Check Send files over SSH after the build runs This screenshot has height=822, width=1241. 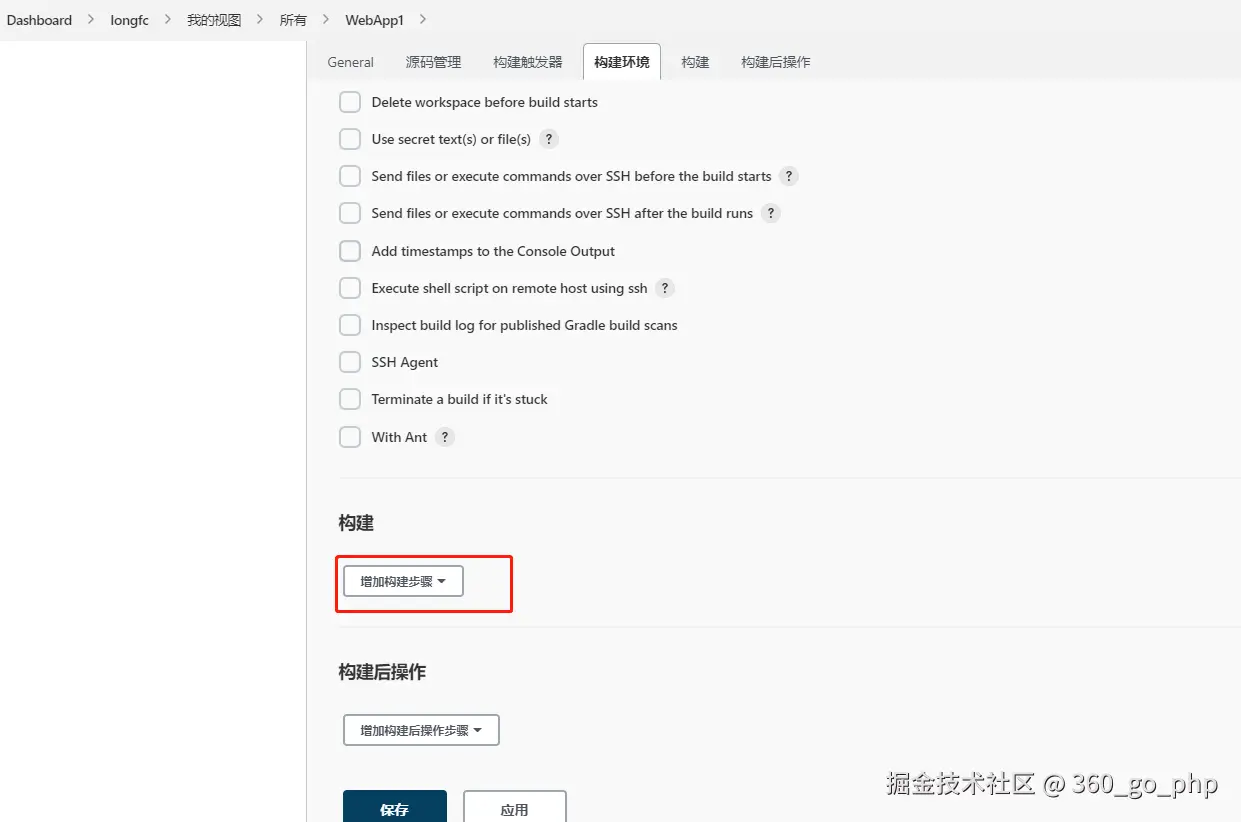pyautogui.click(x=350, y=213)
